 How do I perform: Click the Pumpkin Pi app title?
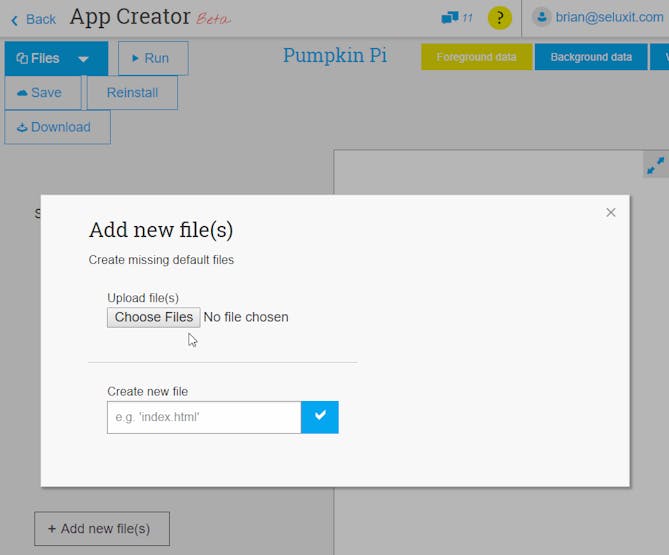(335, 56)
